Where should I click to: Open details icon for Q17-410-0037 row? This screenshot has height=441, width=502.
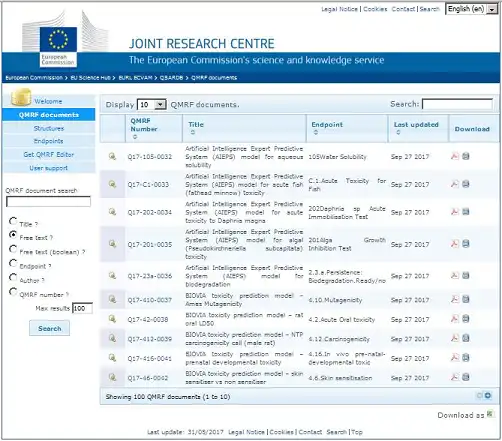112,299
